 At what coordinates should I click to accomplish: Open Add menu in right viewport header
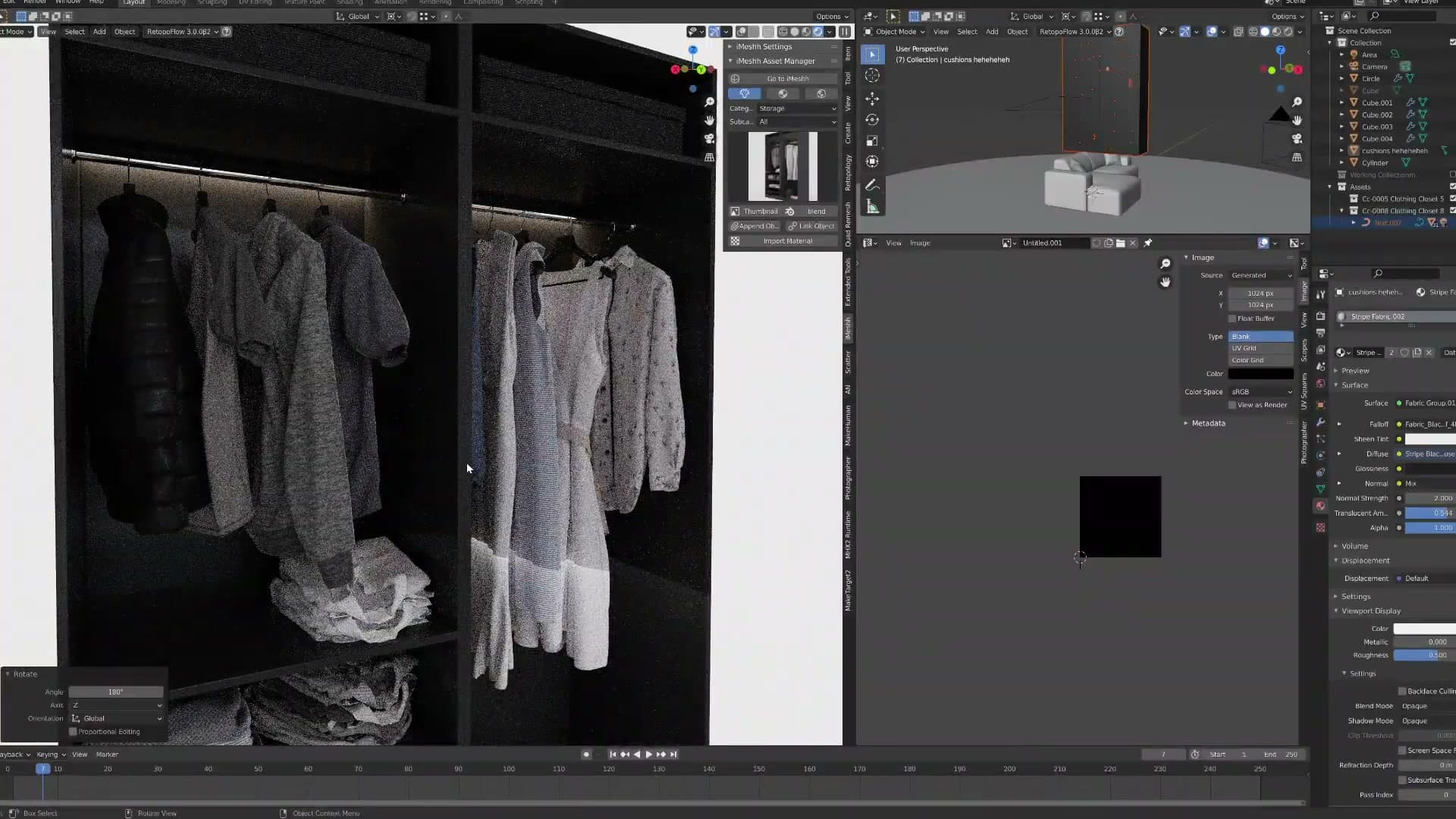click(992, 32)
